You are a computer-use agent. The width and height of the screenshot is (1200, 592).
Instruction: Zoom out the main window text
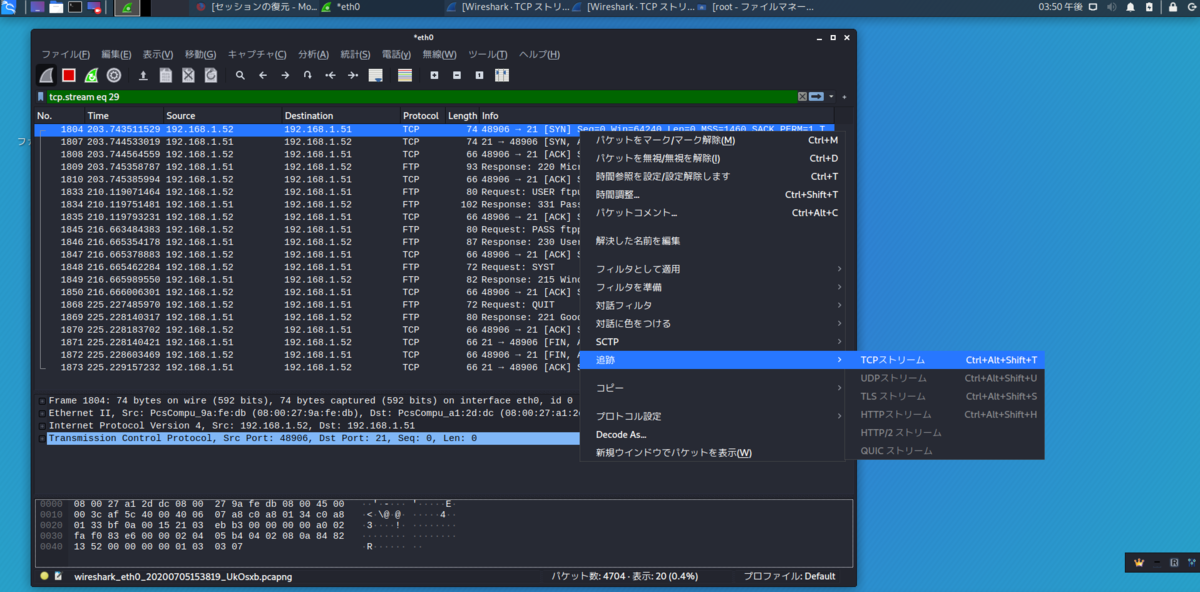point(457,75)
